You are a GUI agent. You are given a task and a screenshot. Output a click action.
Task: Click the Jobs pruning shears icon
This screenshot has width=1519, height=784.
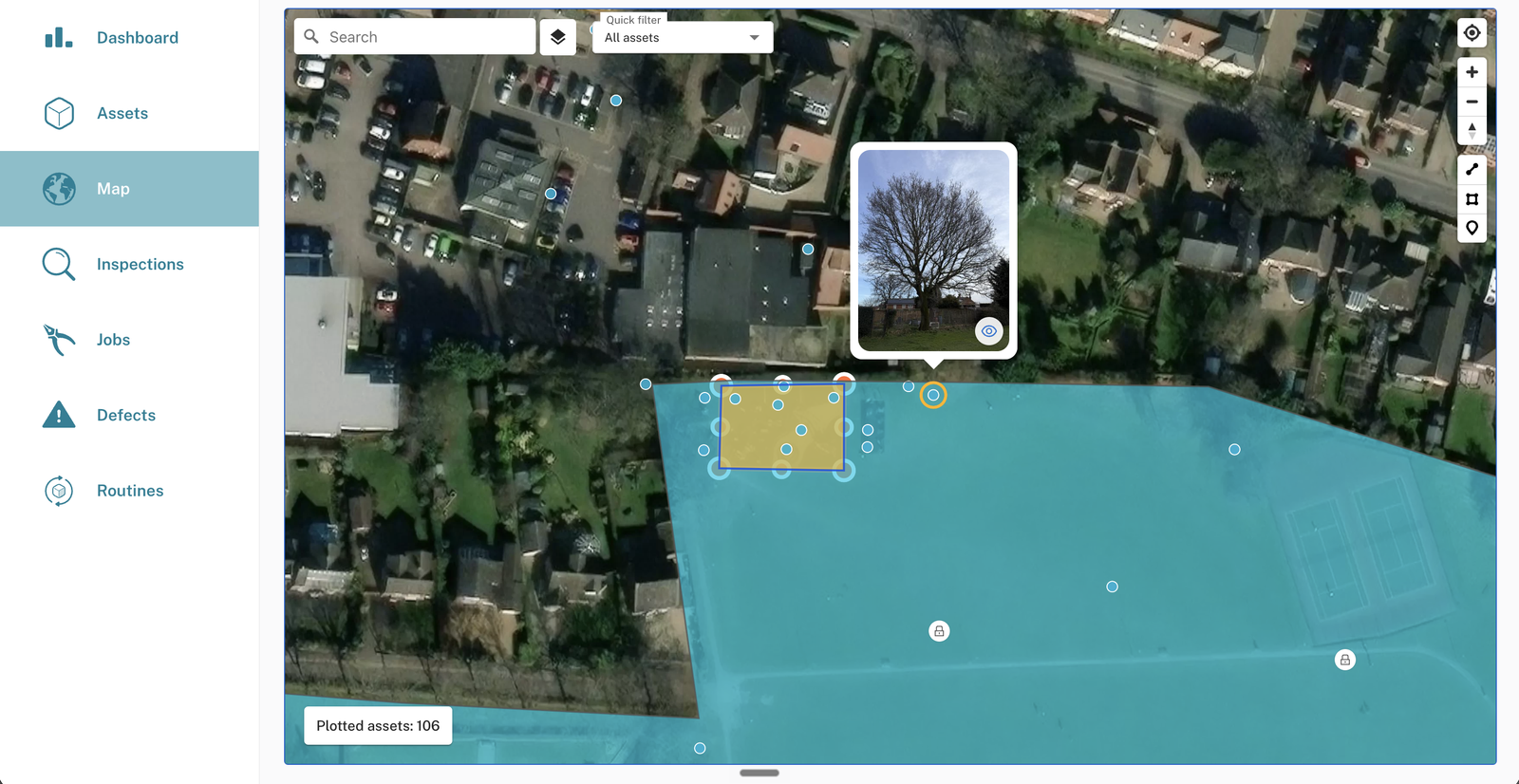[59, 340]
